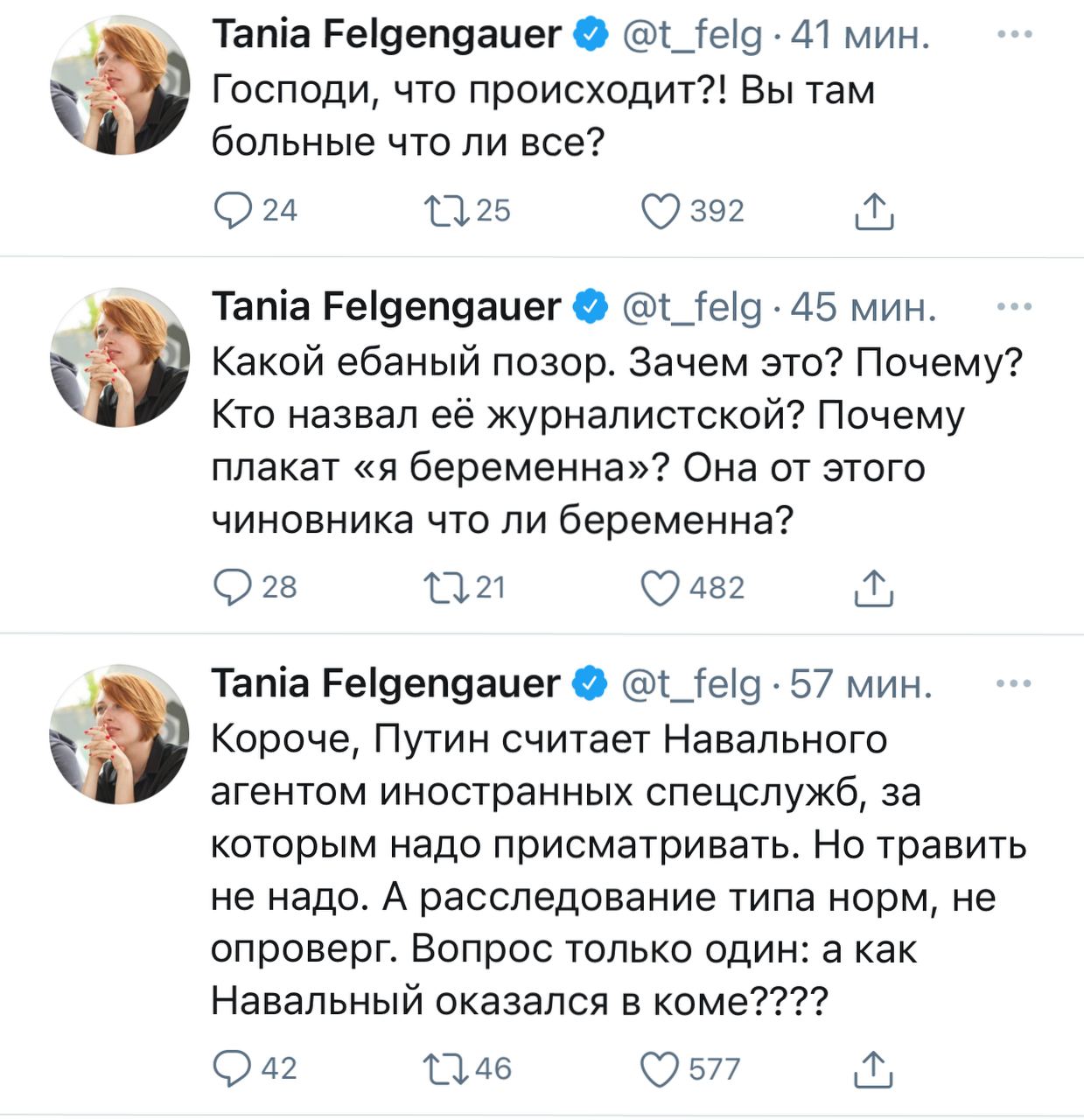The height and width of the screenshot is (1120, 1084).
Task: Open the @t_felg handle in the second tweet
Action: (692, 308)
